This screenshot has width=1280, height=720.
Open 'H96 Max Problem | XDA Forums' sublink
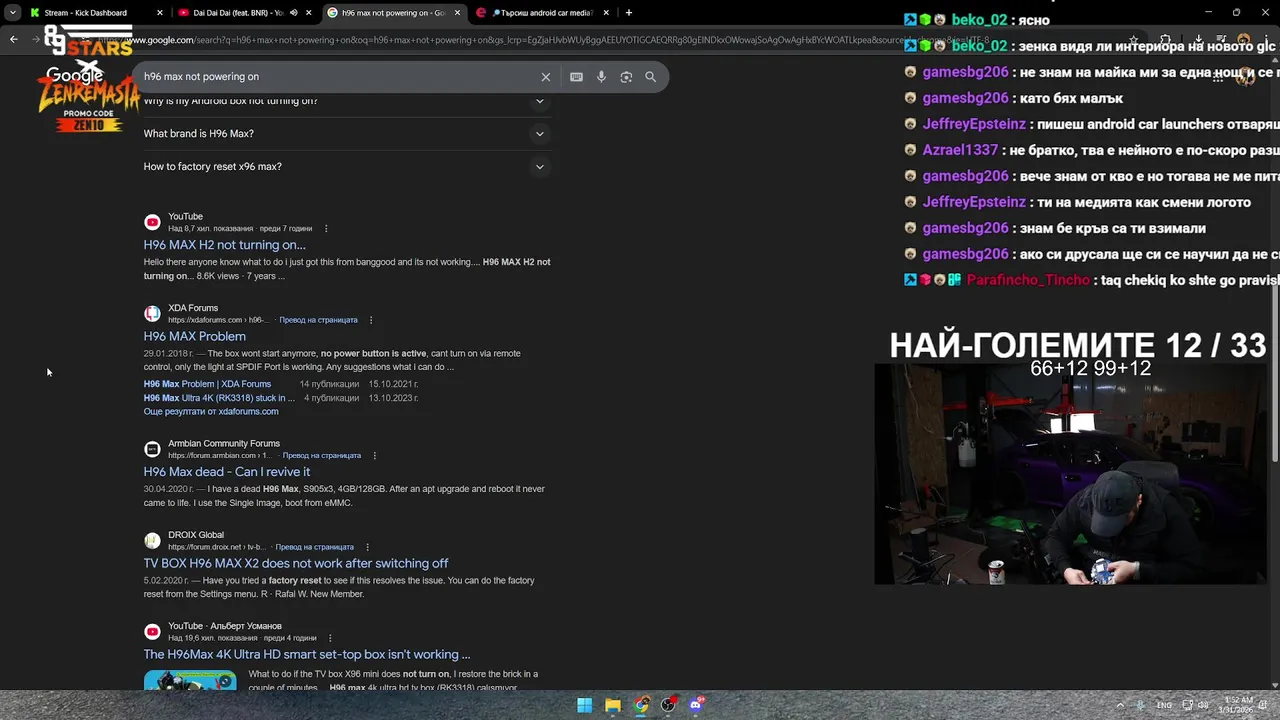coord(207,384)
